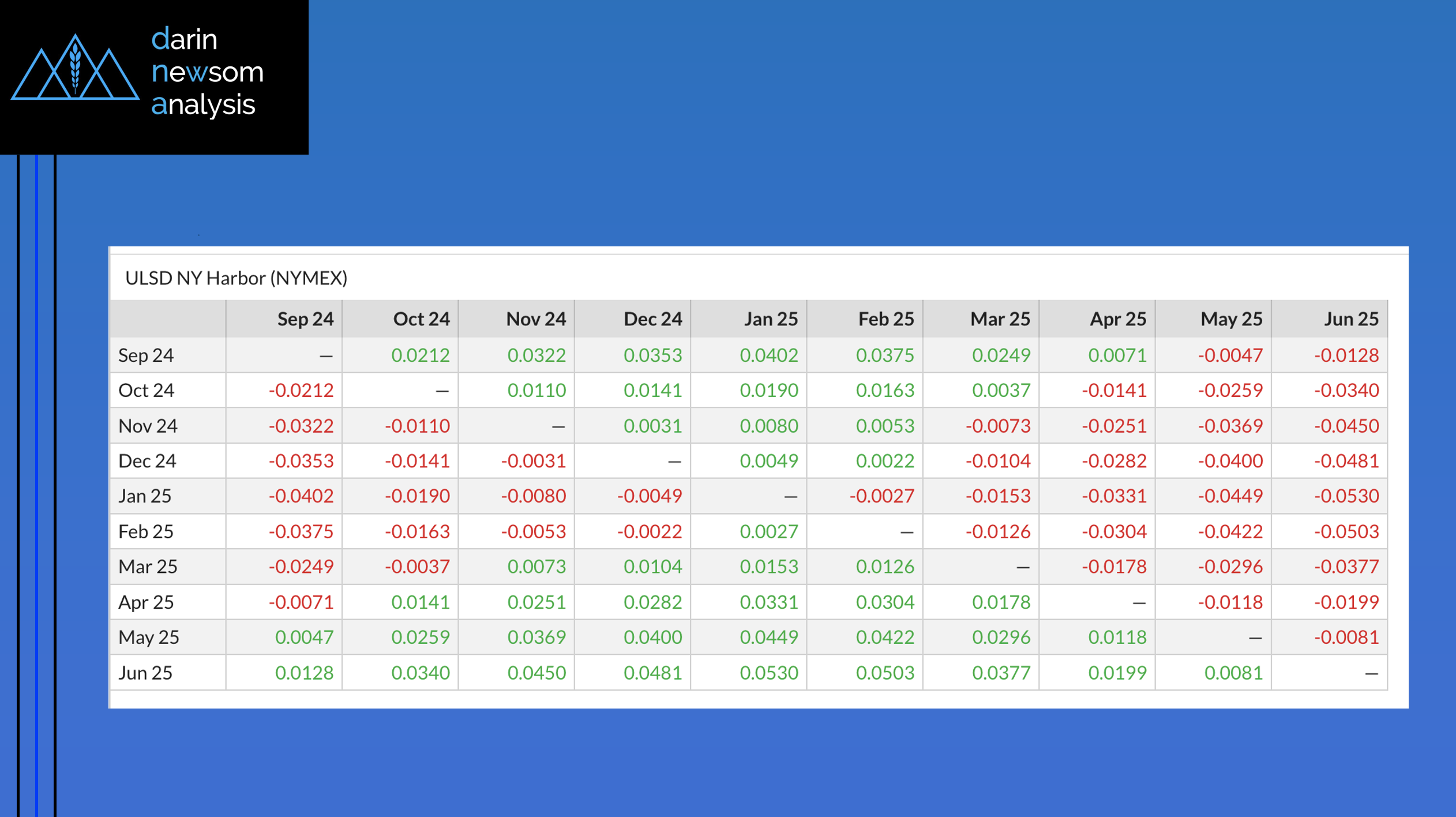The image size is (1456, 817).
Task: Click the ULSD NY Harbor (NYMEX) title
Action: tap(236, 278)
